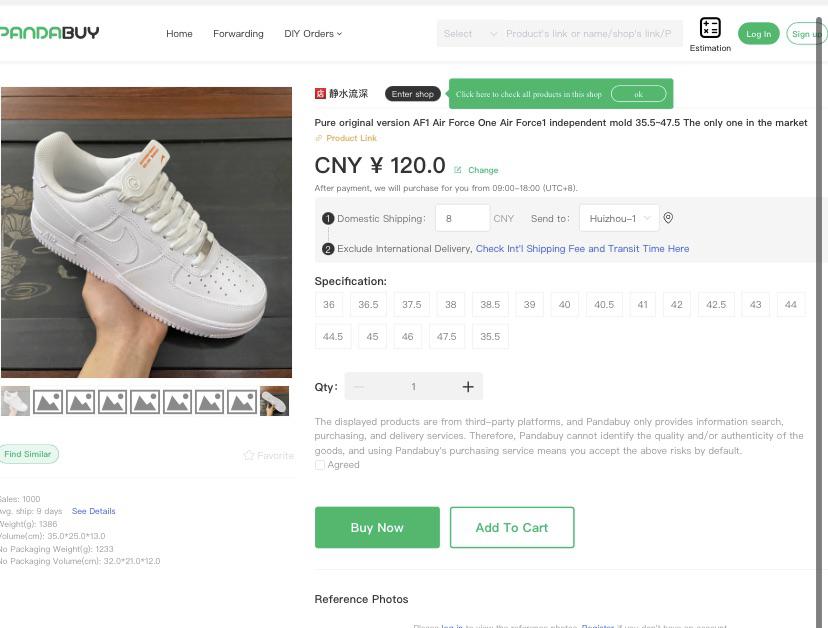Viewport: 828px width, 628px height.
Task: Navigate to Home
Action: click(x=179, y=33)
